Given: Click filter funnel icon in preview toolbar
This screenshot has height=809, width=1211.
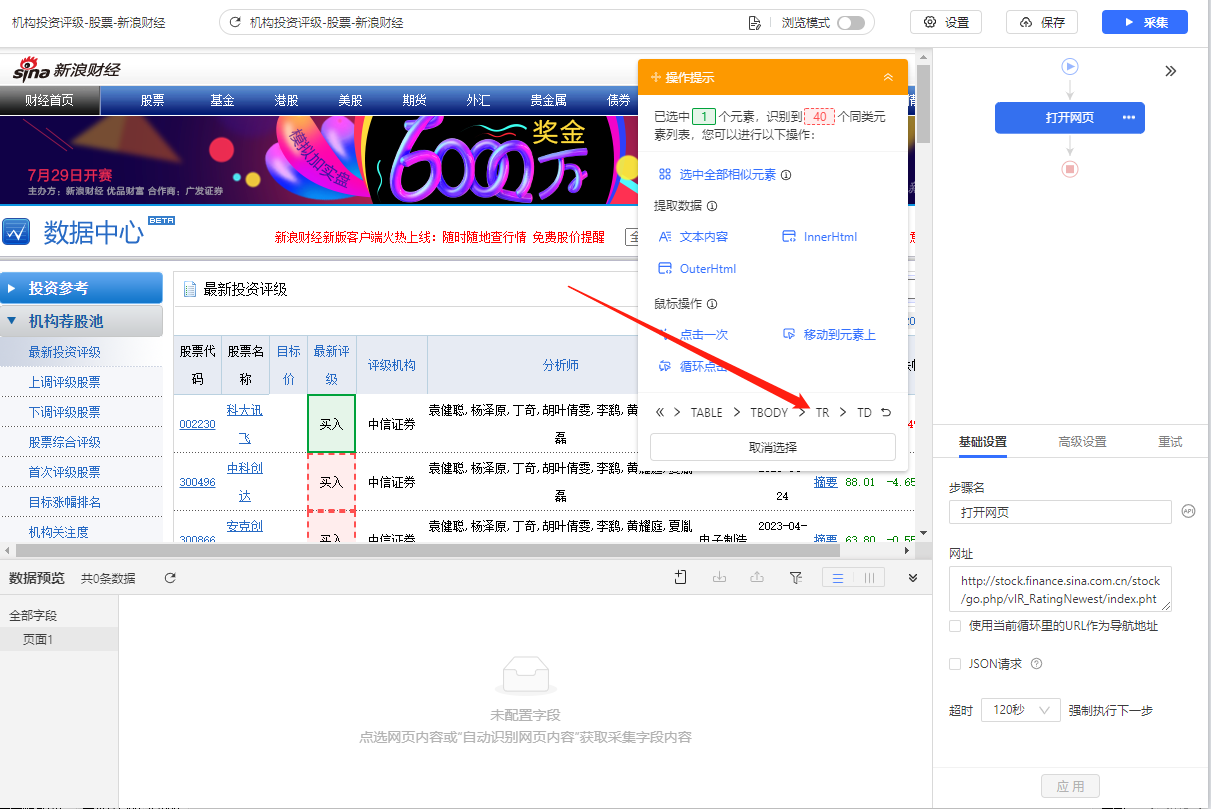Looking at the screenshot, I should point(796,577).
